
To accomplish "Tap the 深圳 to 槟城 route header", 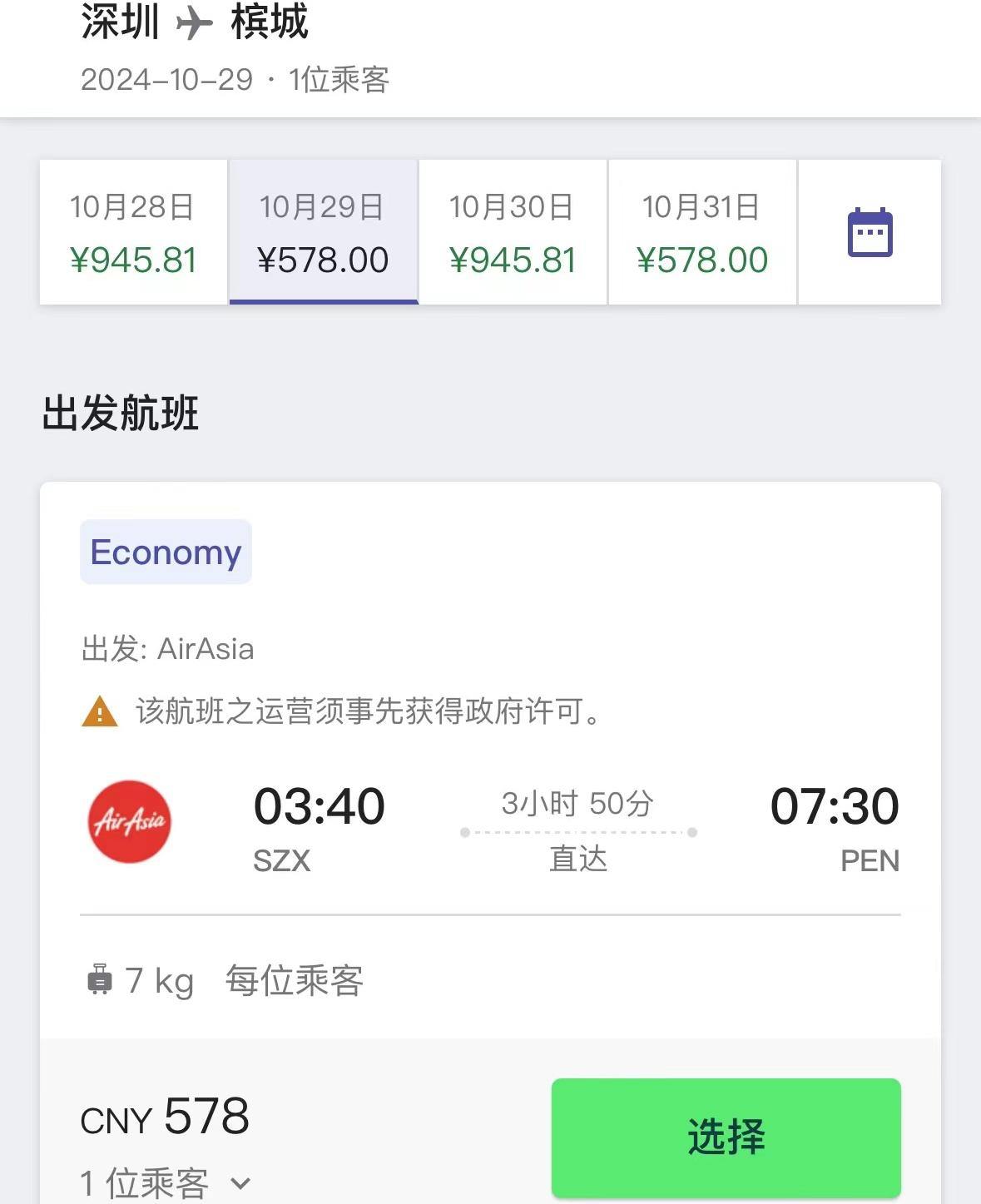I will point(195,22).
